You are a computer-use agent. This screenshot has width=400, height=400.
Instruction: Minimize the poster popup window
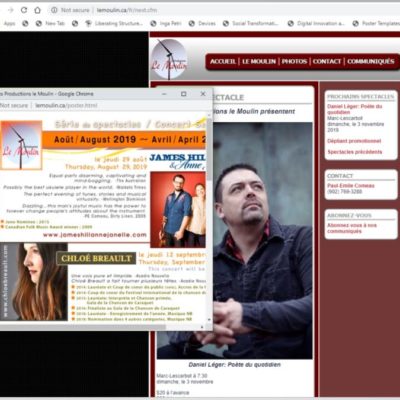(x=164, y=94)
